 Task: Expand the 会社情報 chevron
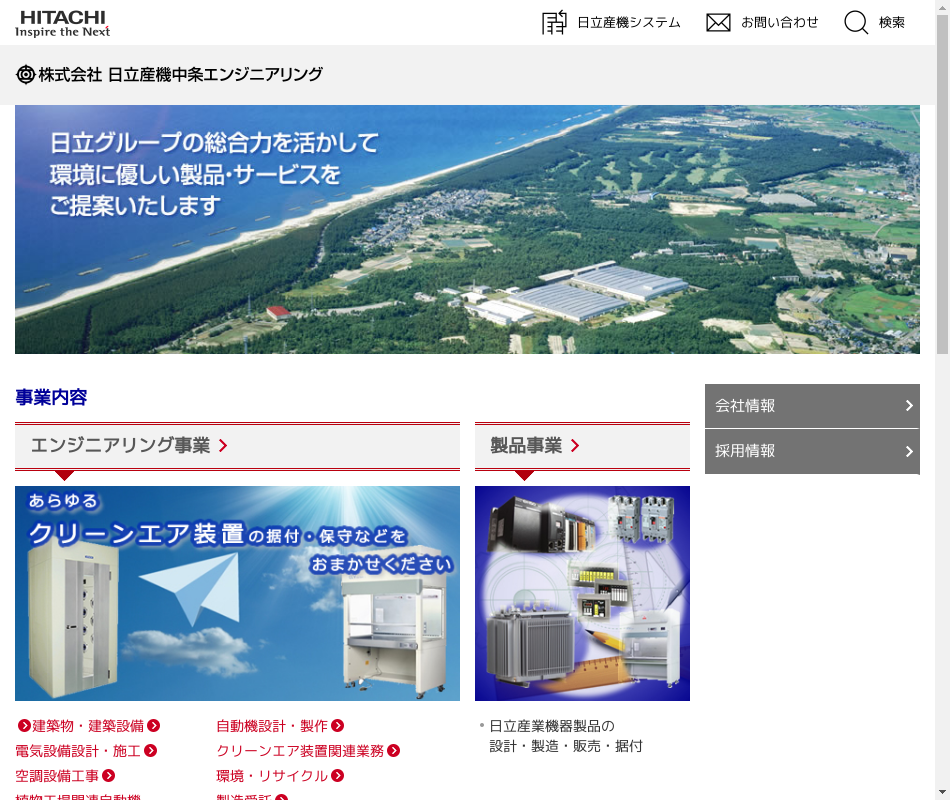(x=908, y=406)
